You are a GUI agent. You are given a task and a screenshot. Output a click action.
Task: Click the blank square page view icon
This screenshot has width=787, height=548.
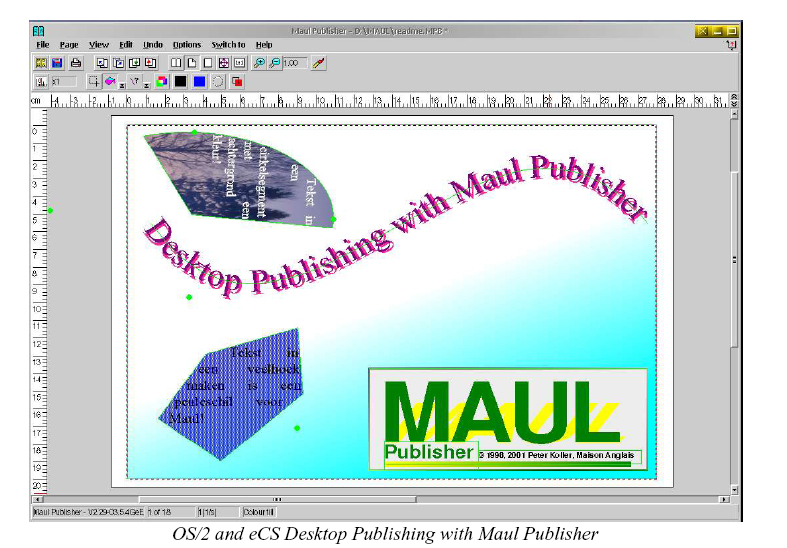click(x=208, y=63)
